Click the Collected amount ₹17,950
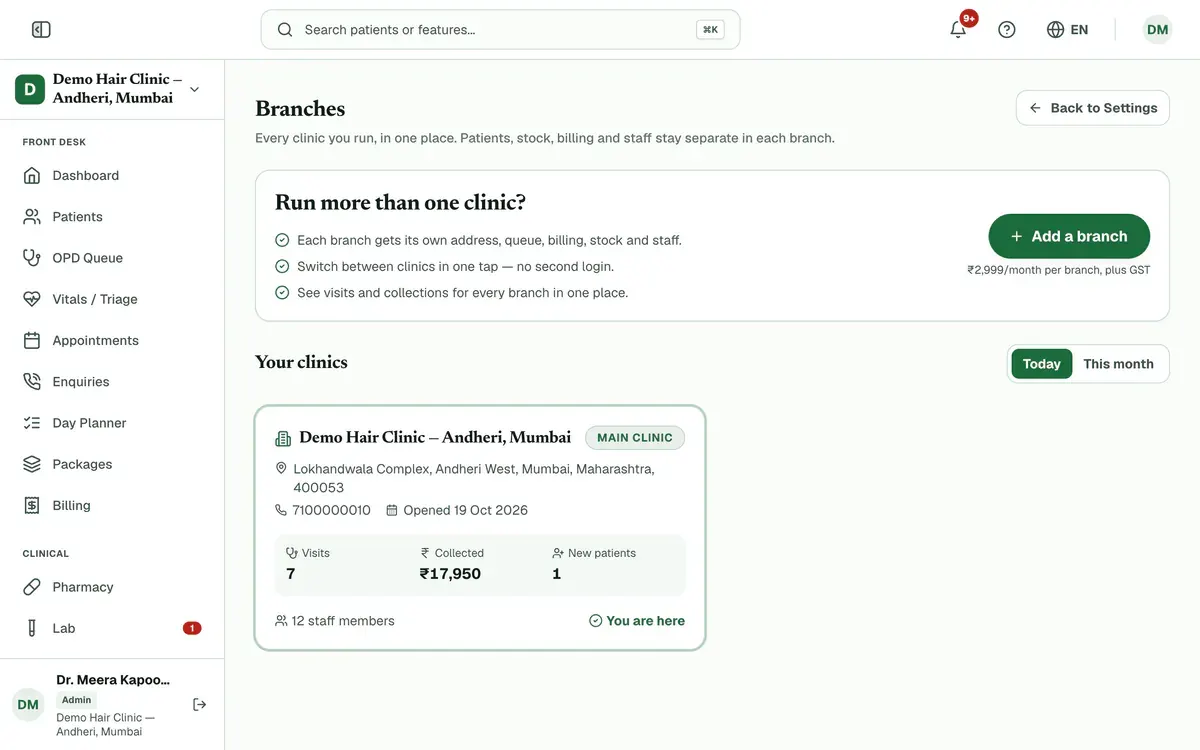1200x750 pixels. [x=450, y=574]
